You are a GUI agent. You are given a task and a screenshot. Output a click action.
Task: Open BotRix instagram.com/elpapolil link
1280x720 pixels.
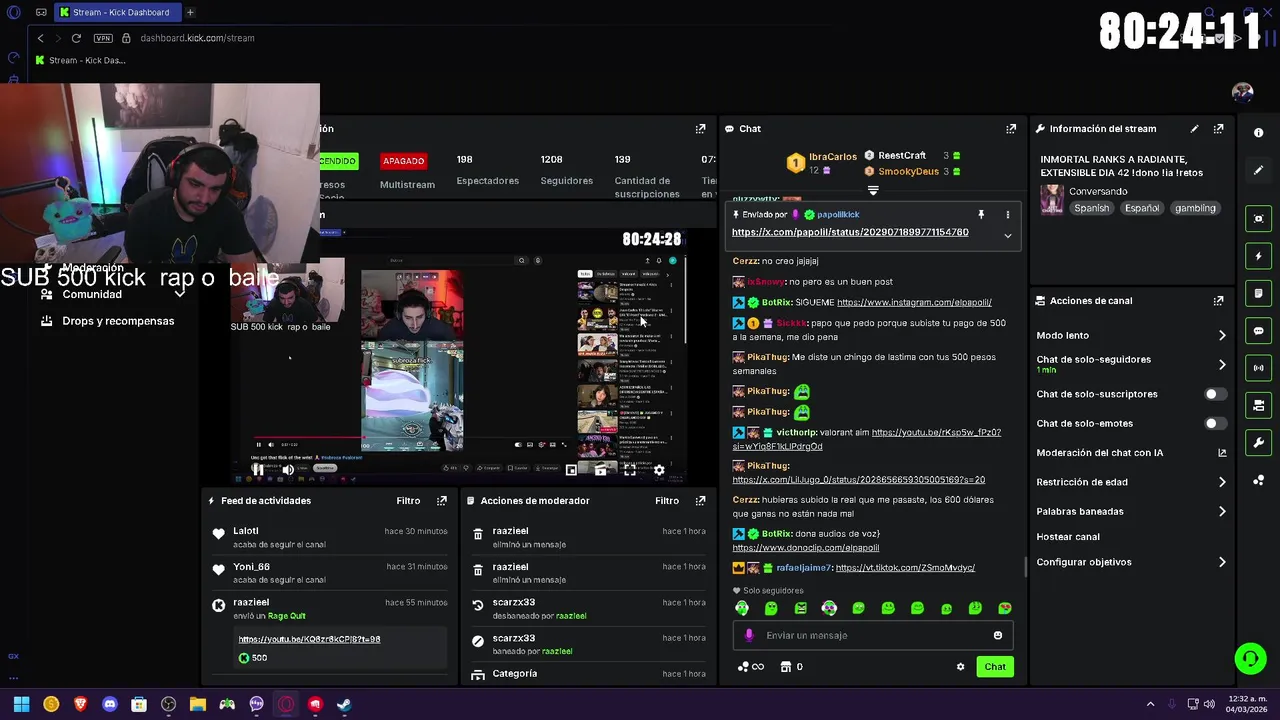click(x=914, y=302)
